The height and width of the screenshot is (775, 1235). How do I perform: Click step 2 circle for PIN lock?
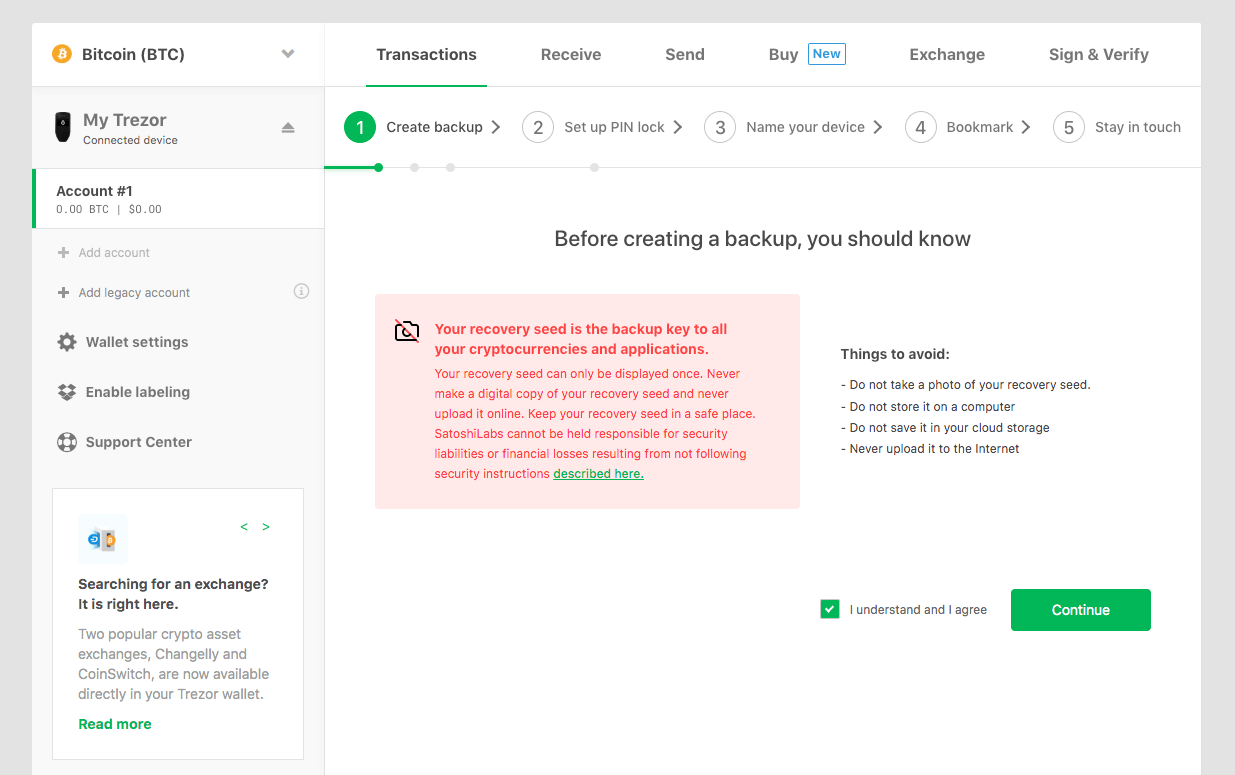coord(538,127)
